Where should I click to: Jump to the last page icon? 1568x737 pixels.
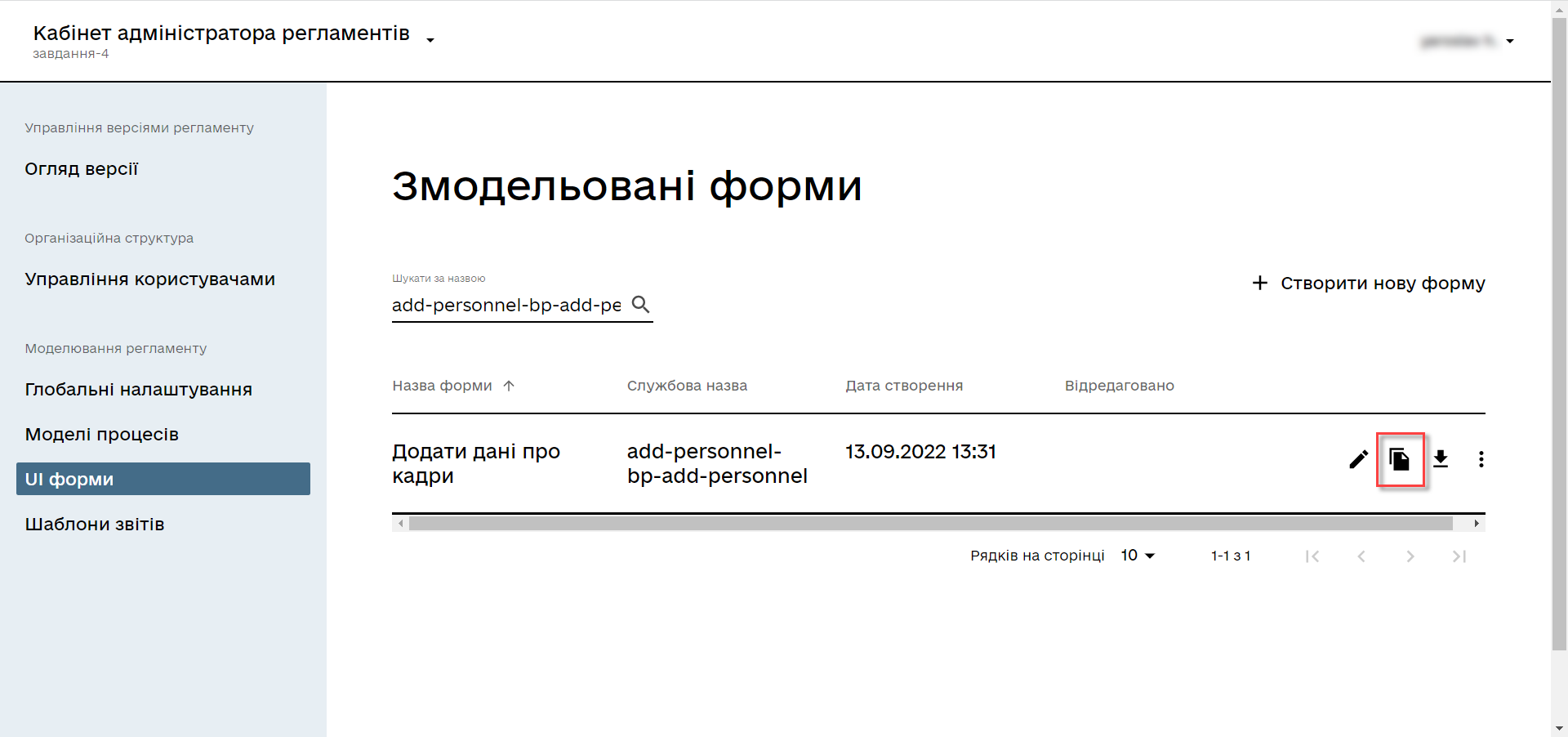tap(1459, 556)
